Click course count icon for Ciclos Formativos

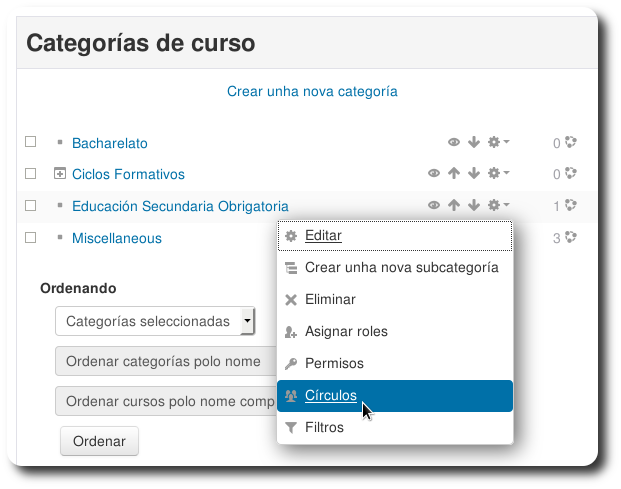(x=571, y=173)
